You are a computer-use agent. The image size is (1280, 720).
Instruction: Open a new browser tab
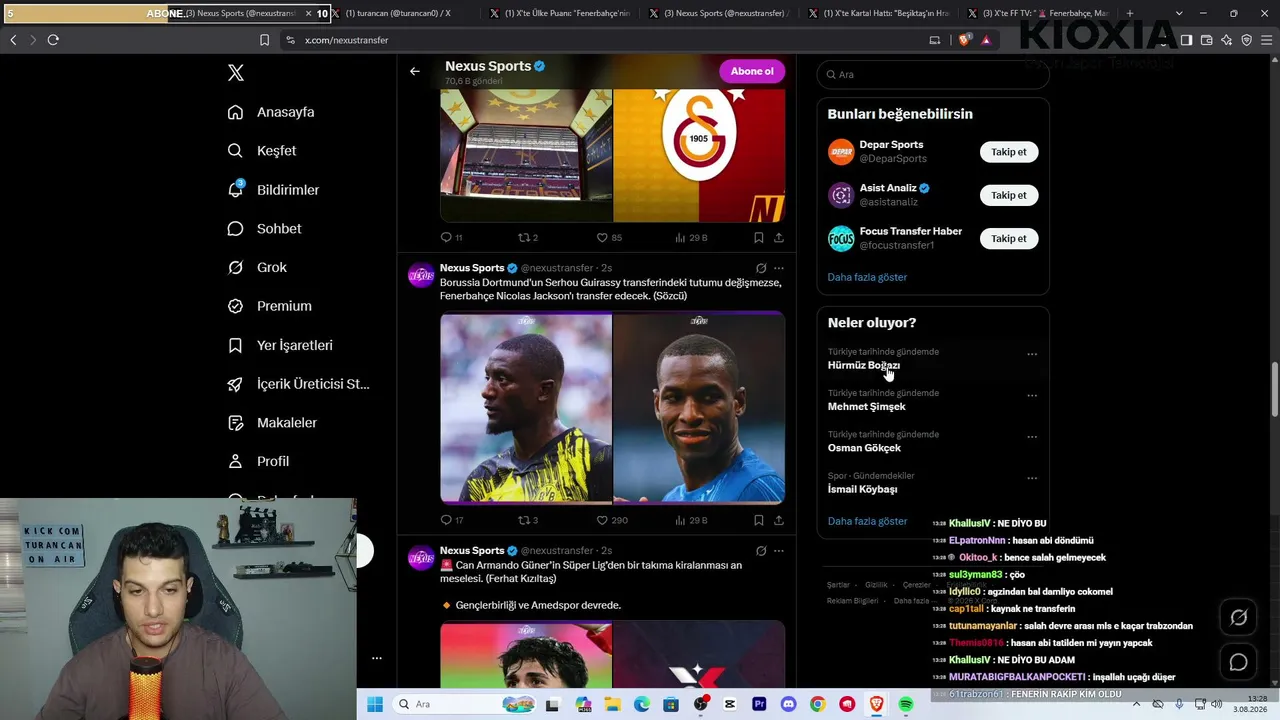click(x=1130, y=13)
